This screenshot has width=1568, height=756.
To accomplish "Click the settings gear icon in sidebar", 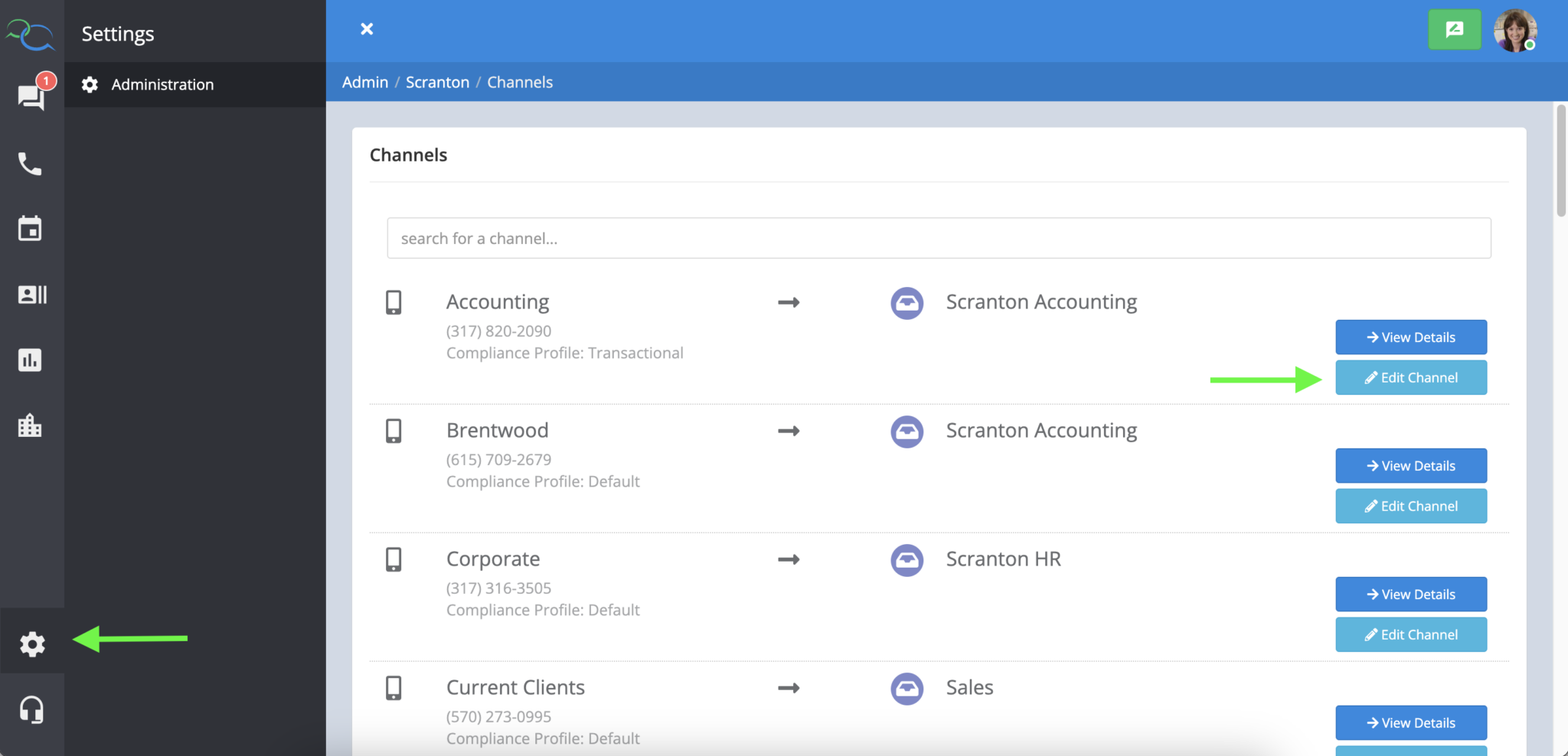I will (32, 644).
